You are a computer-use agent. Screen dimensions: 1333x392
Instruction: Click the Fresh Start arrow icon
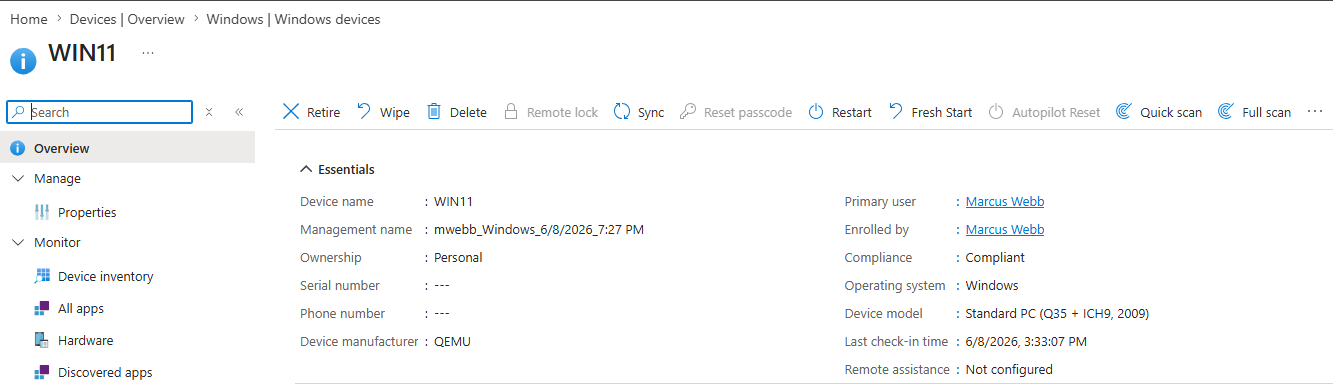tap(896, 112)
